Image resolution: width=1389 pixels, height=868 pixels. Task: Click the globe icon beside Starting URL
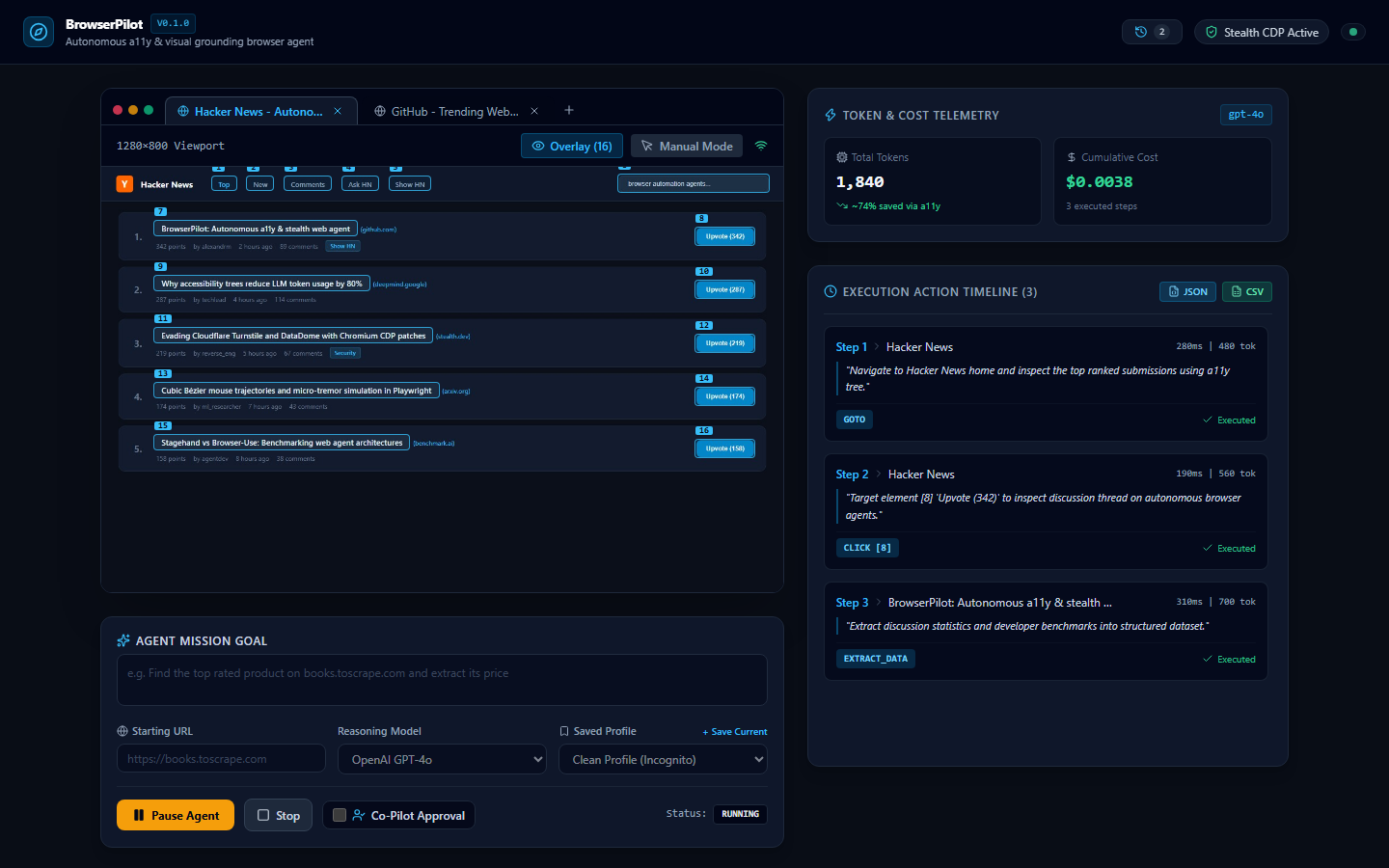pos(123,731)
